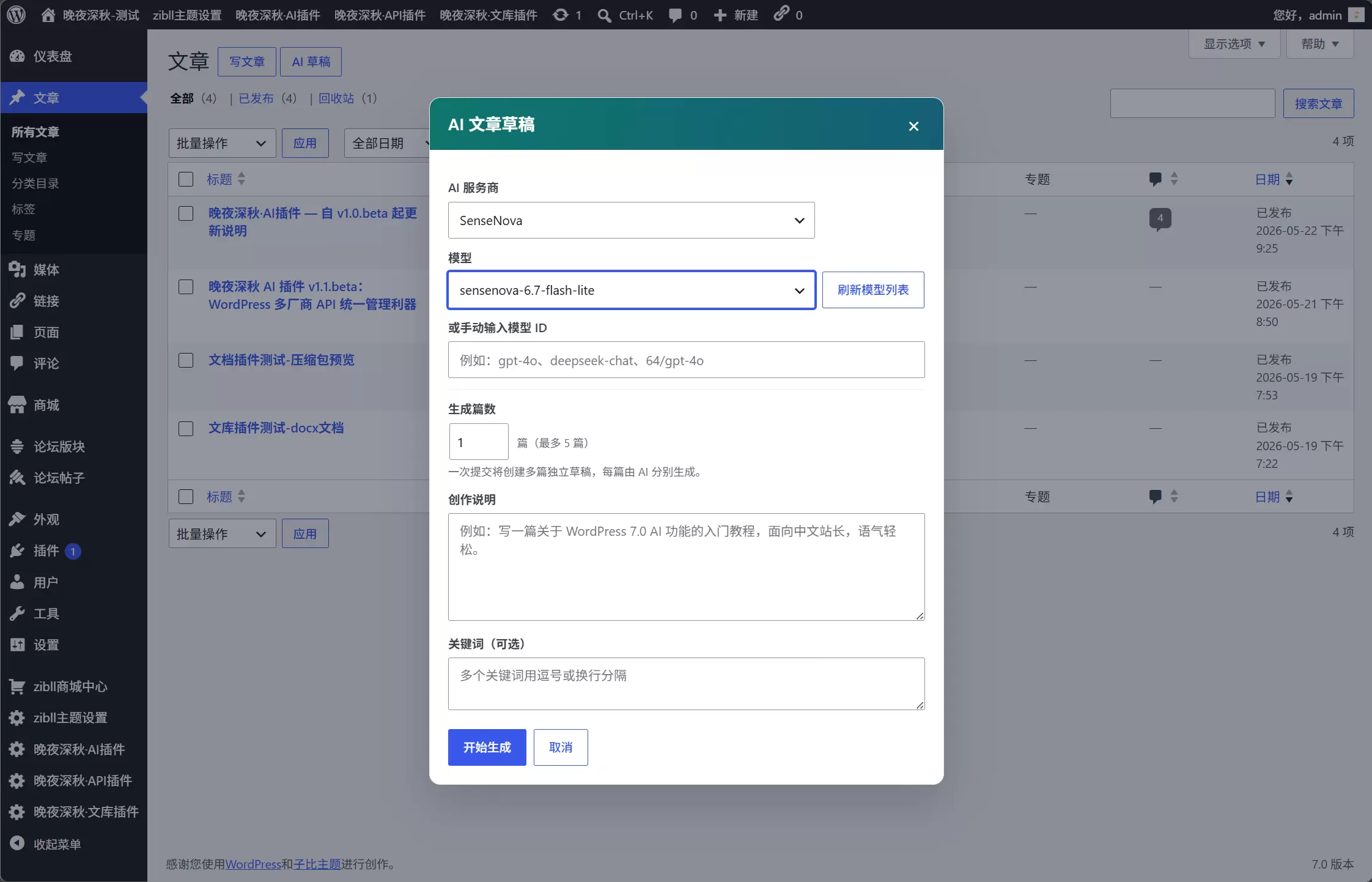The image size is (1372, 882).
Task: Open zibll商城中心 cart menu
Action: coord(73,686)
